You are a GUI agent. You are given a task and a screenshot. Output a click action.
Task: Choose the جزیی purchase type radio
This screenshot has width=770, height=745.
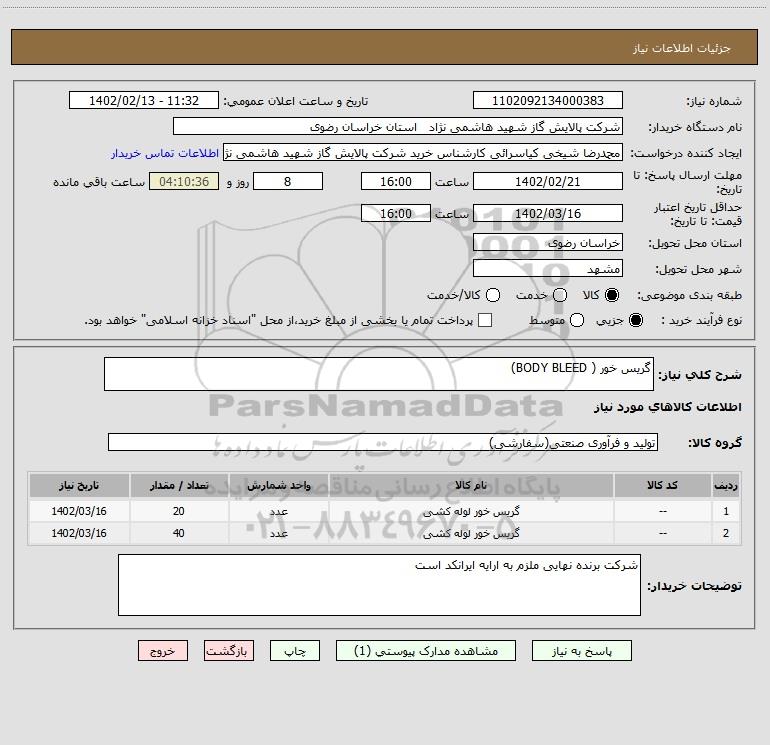[x=636, y=320]
